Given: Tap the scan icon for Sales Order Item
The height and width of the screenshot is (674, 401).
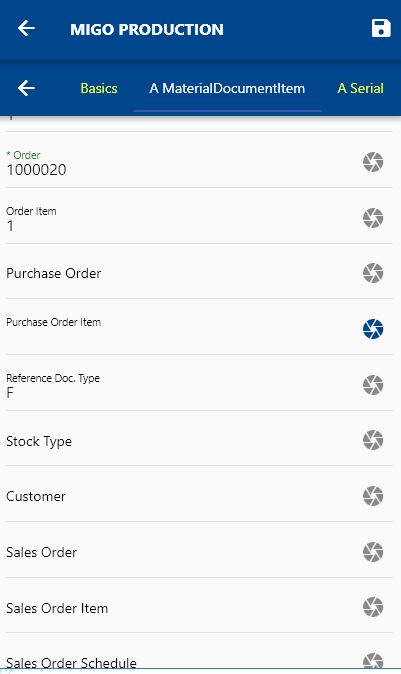Looking at the screenshot, I should (x=373, y=607).
